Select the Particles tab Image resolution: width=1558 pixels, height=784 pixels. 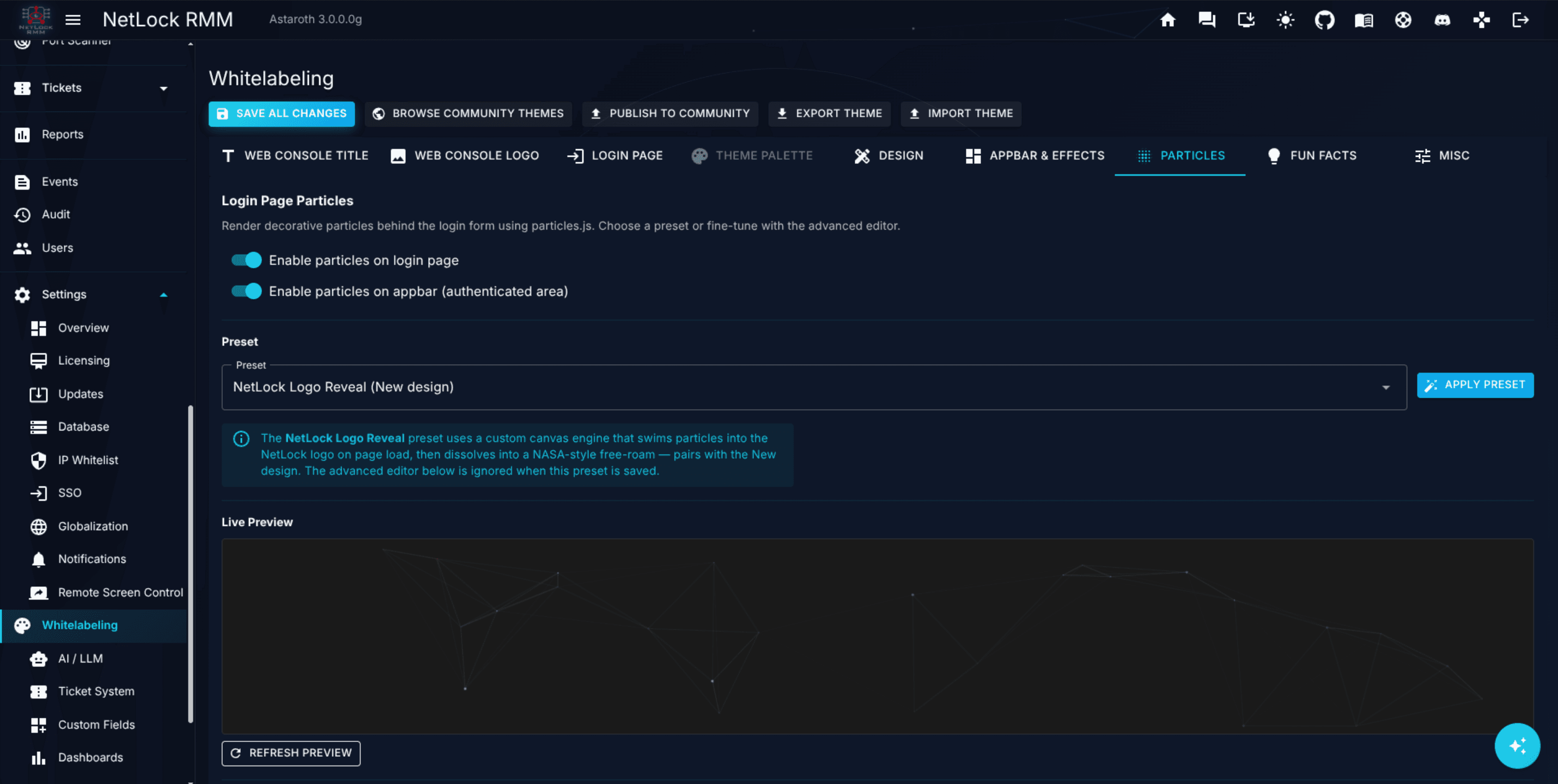[1180, 156]
